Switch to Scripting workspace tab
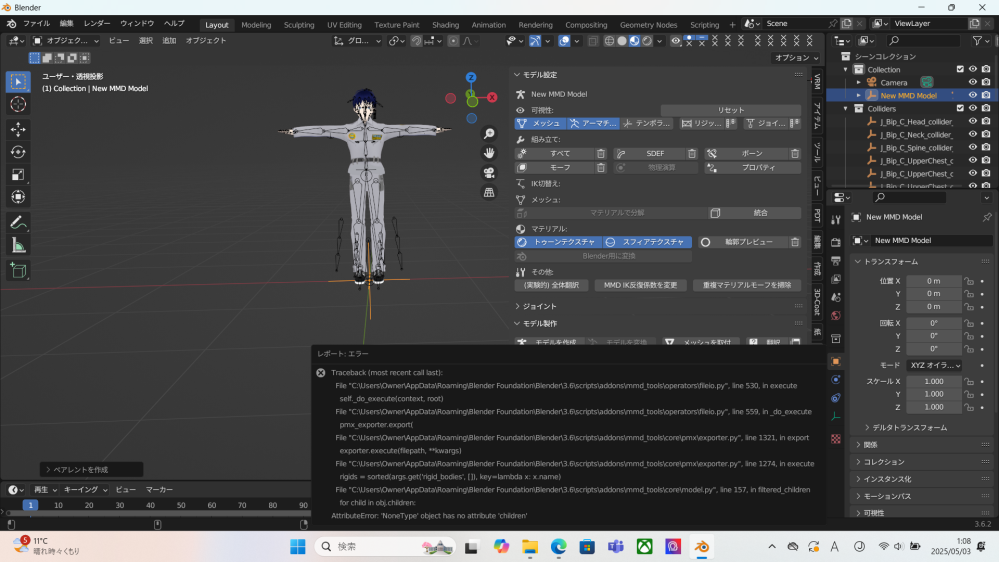Image resolution: width=999 pixels, height=562 pixels. coord(705,25)
